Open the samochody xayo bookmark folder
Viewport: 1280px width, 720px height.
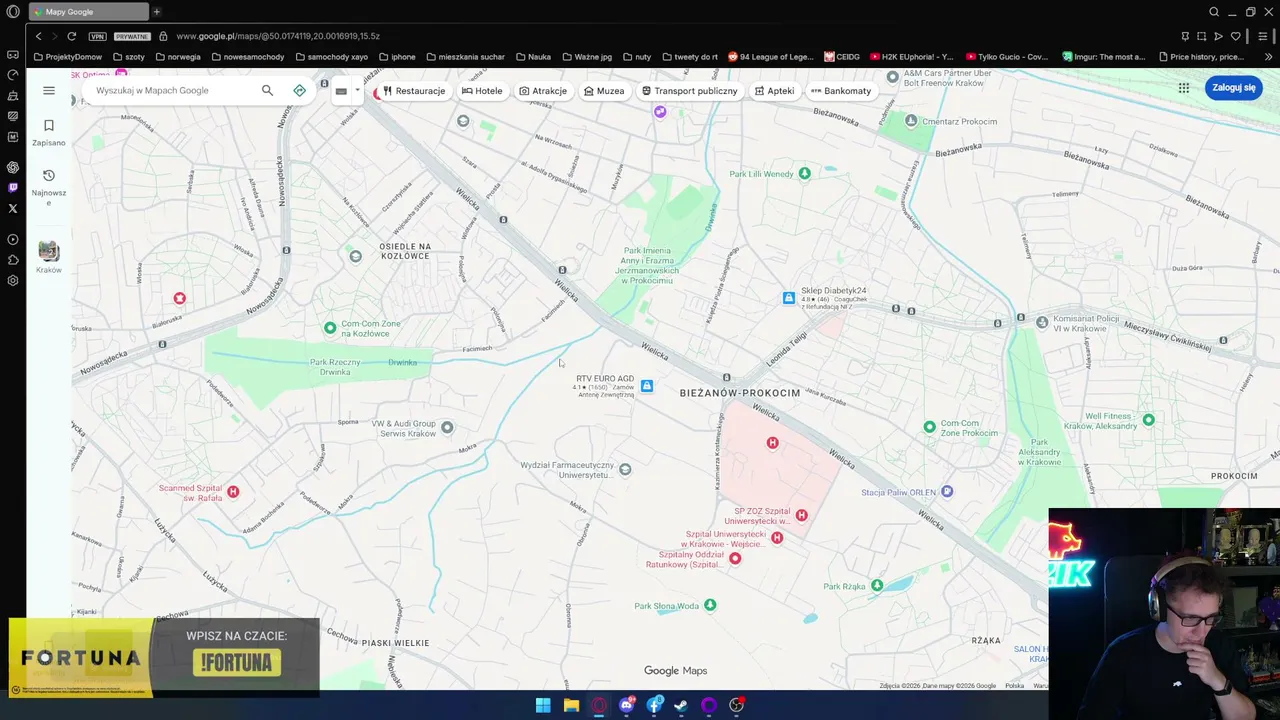[331, 57]
